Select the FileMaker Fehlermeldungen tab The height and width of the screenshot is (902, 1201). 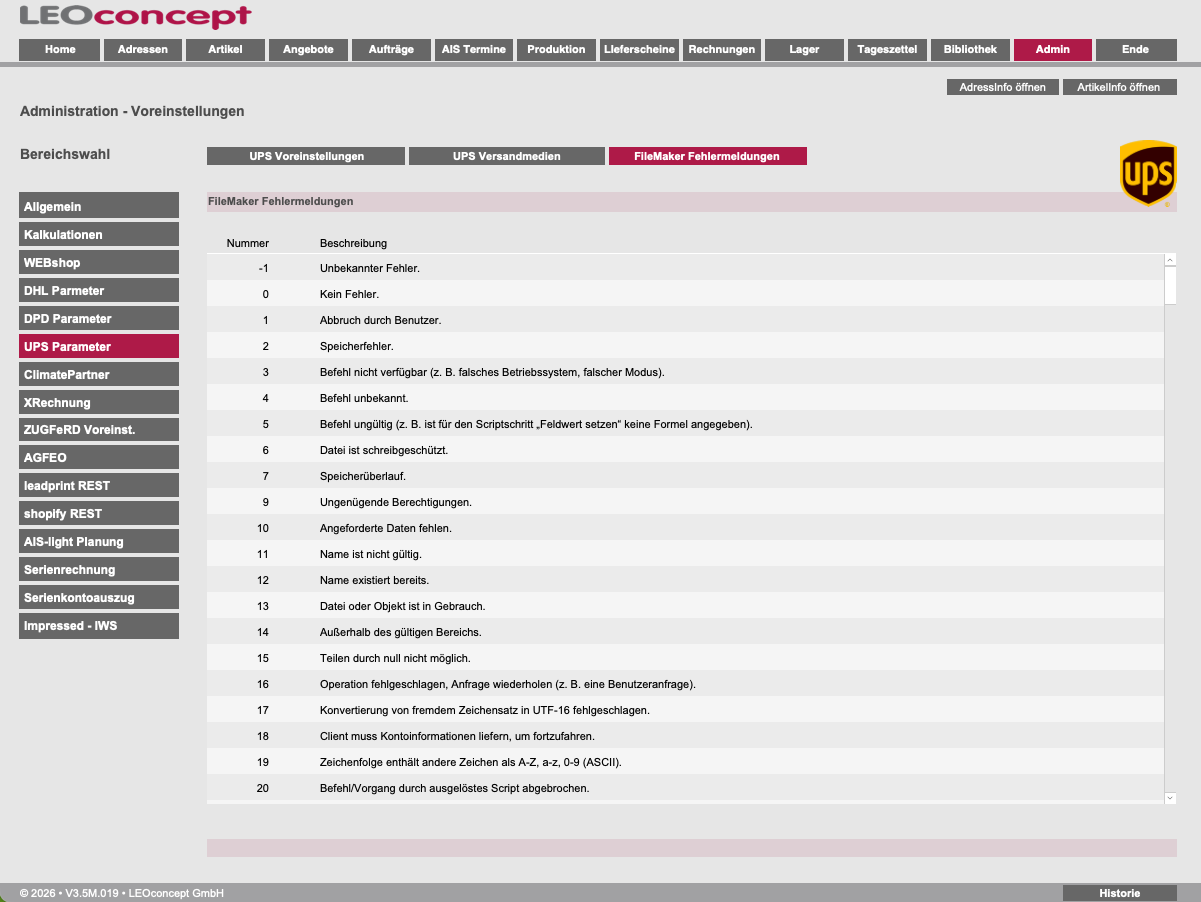(x=707, y=156)
